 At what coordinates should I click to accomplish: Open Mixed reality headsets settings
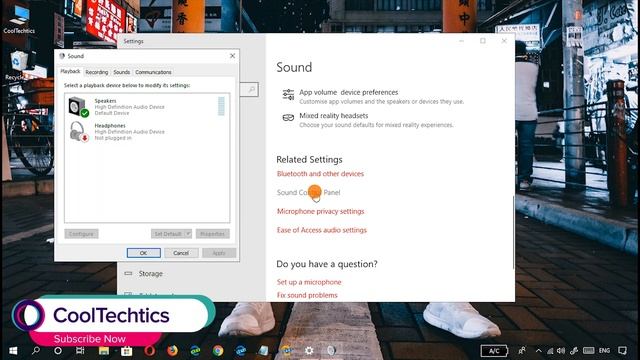(x=367, y=120)
